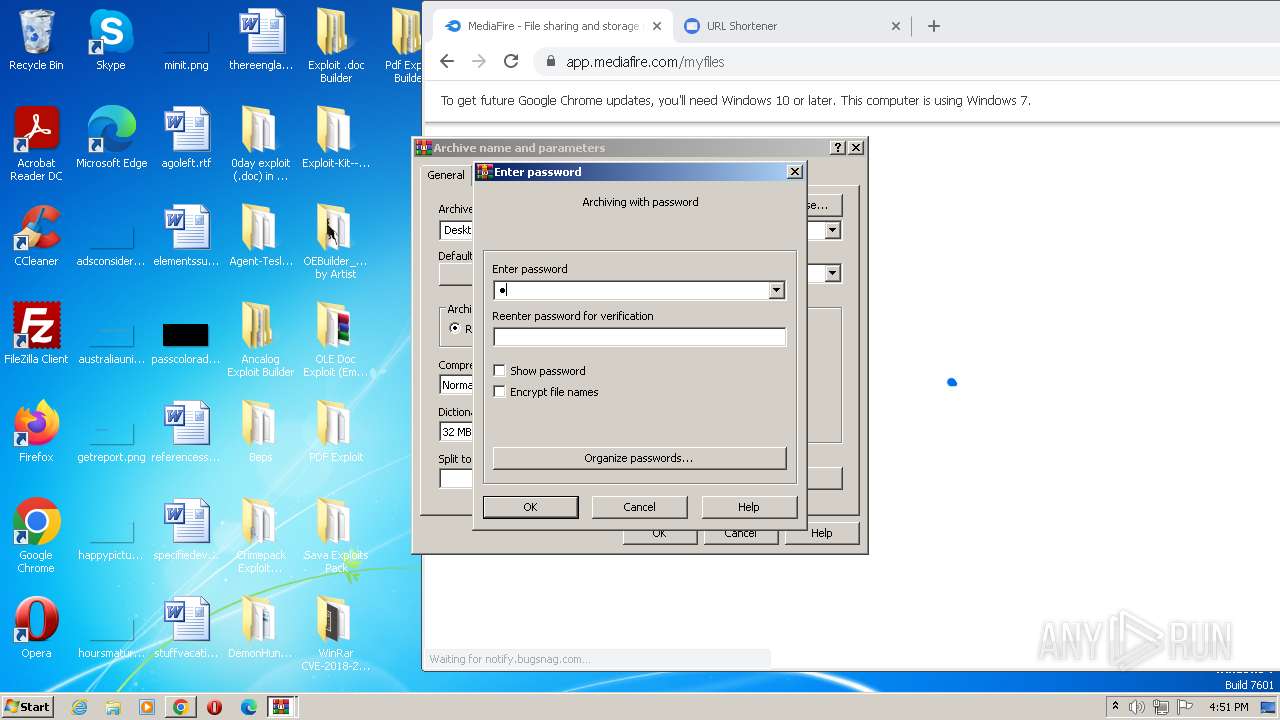
Task: Open Google Chrome desktop shortcut
Action: pyautogui.click(x=36, y=536)
